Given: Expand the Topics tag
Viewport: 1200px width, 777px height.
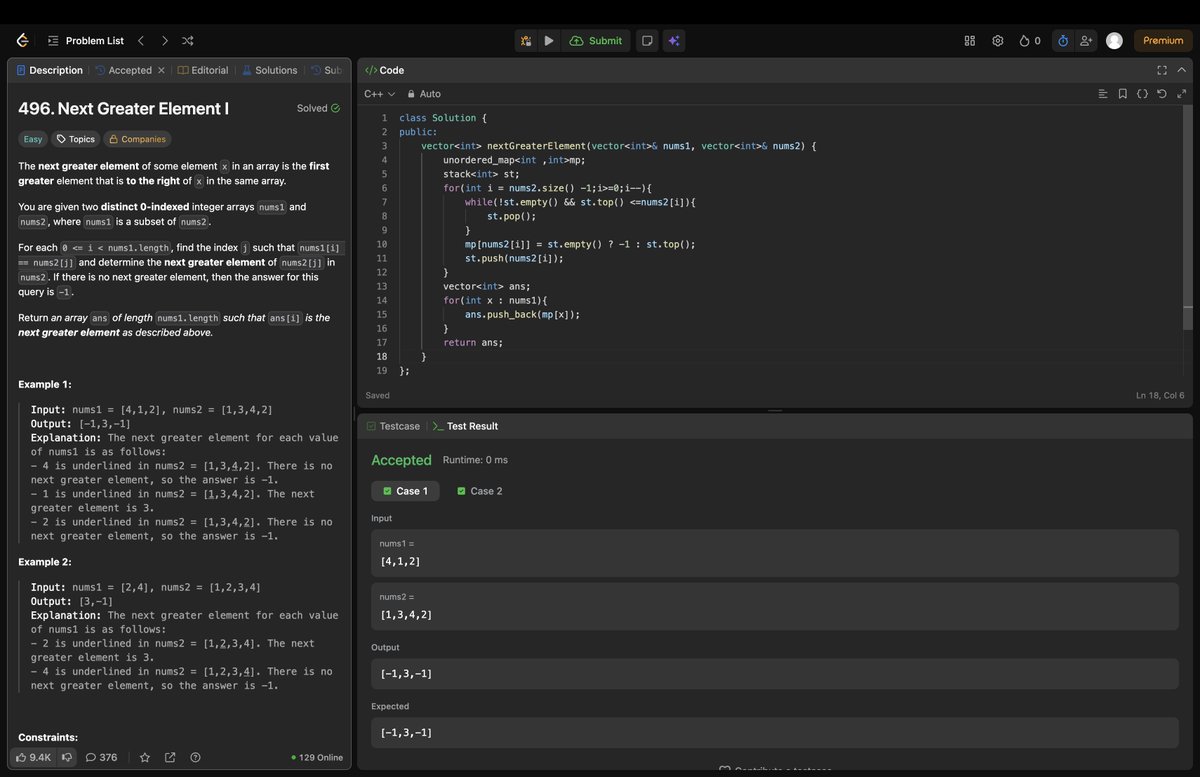Looking at the screenshot, I should pyautogui.click(x=75, y=139).
